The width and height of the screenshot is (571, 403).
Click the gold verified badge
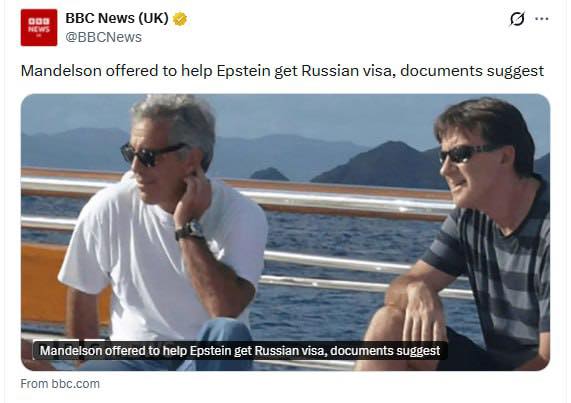pos(180,19)
